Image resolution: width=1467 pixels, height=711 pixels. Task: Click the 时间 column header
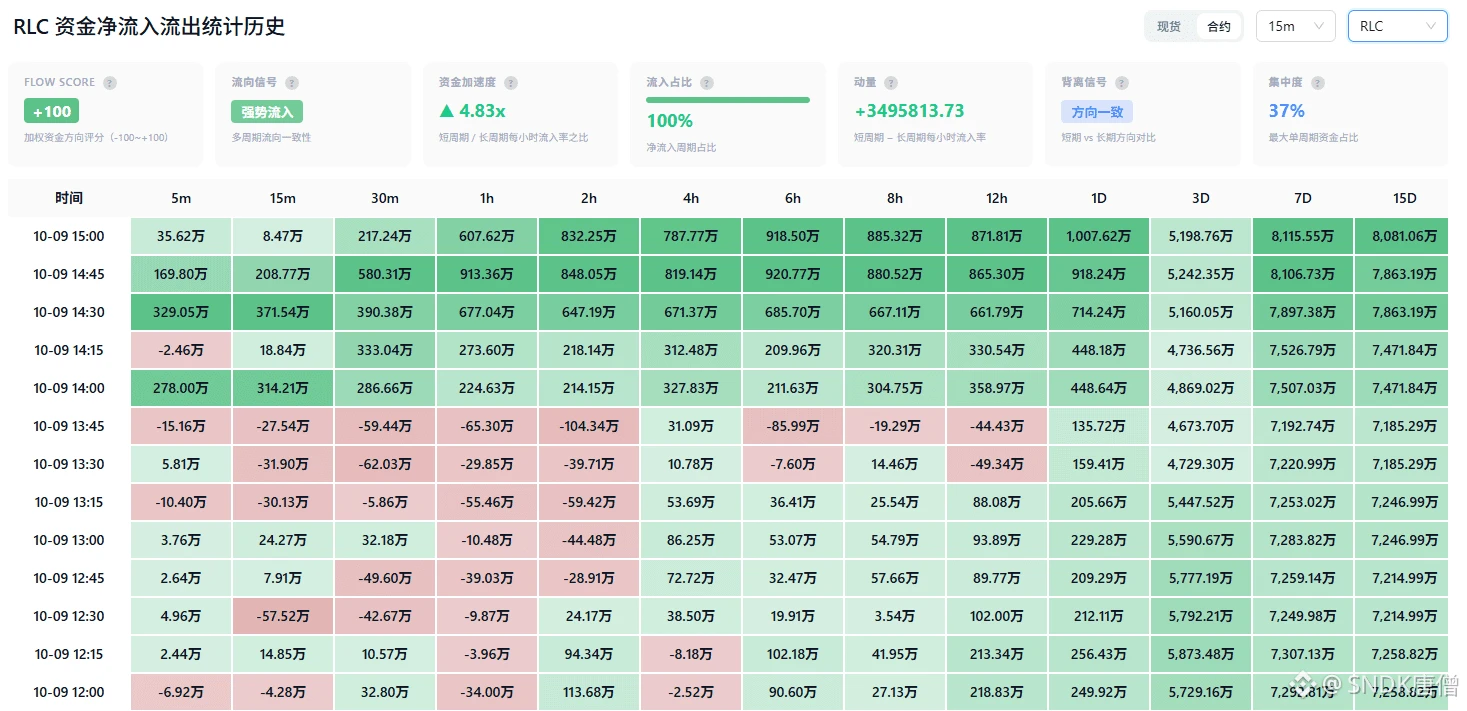tap(69, 198)
